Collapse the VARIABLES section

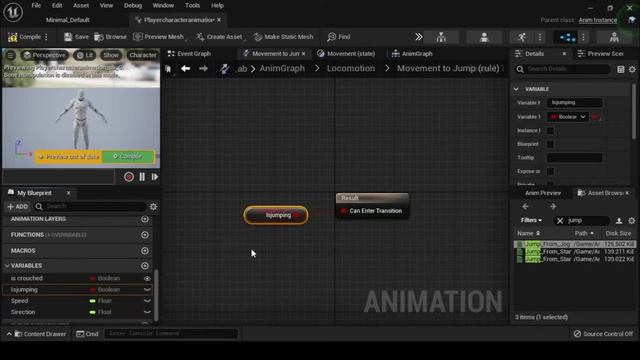pos(7,266)
